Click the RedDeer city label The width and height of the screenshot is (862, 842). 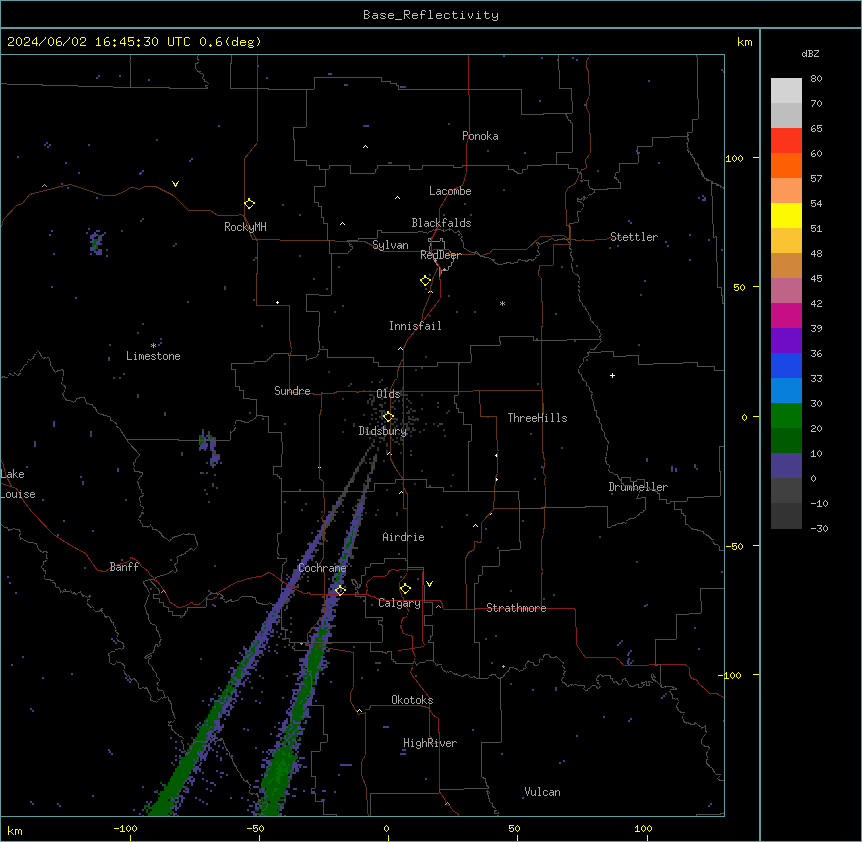(440, 255)
